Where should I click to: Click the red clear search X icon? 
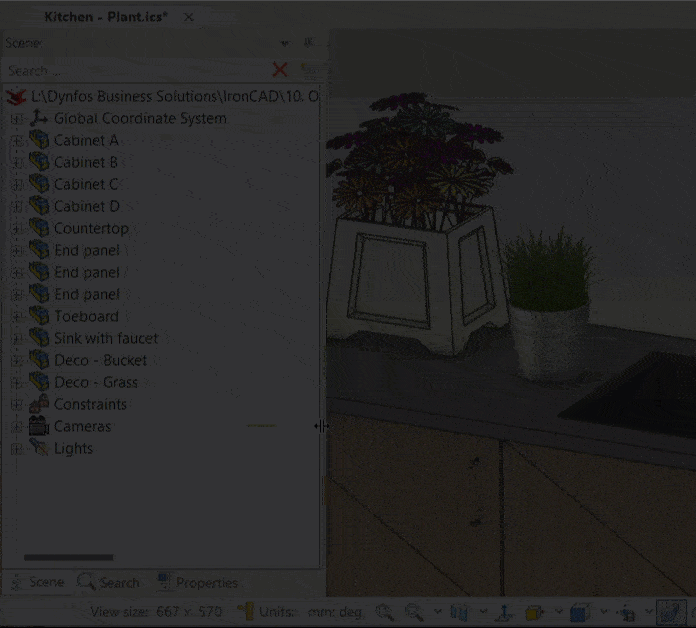coord(280,70)
